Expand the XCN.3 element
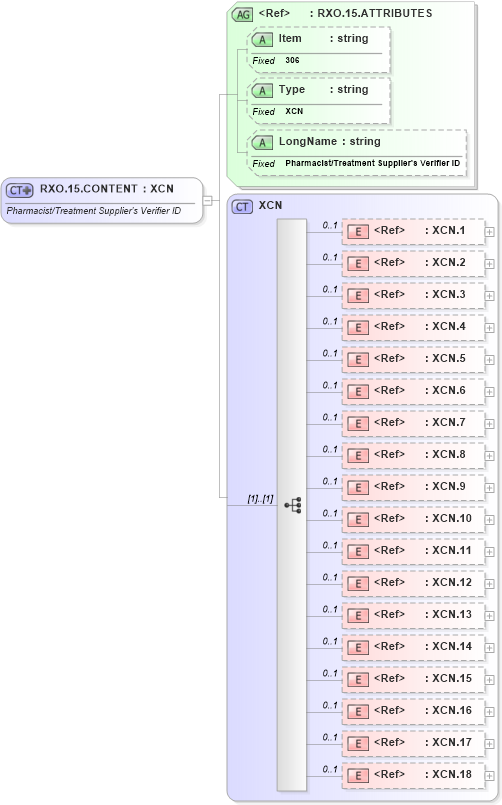Screen dimensions: 502x805 489,296
